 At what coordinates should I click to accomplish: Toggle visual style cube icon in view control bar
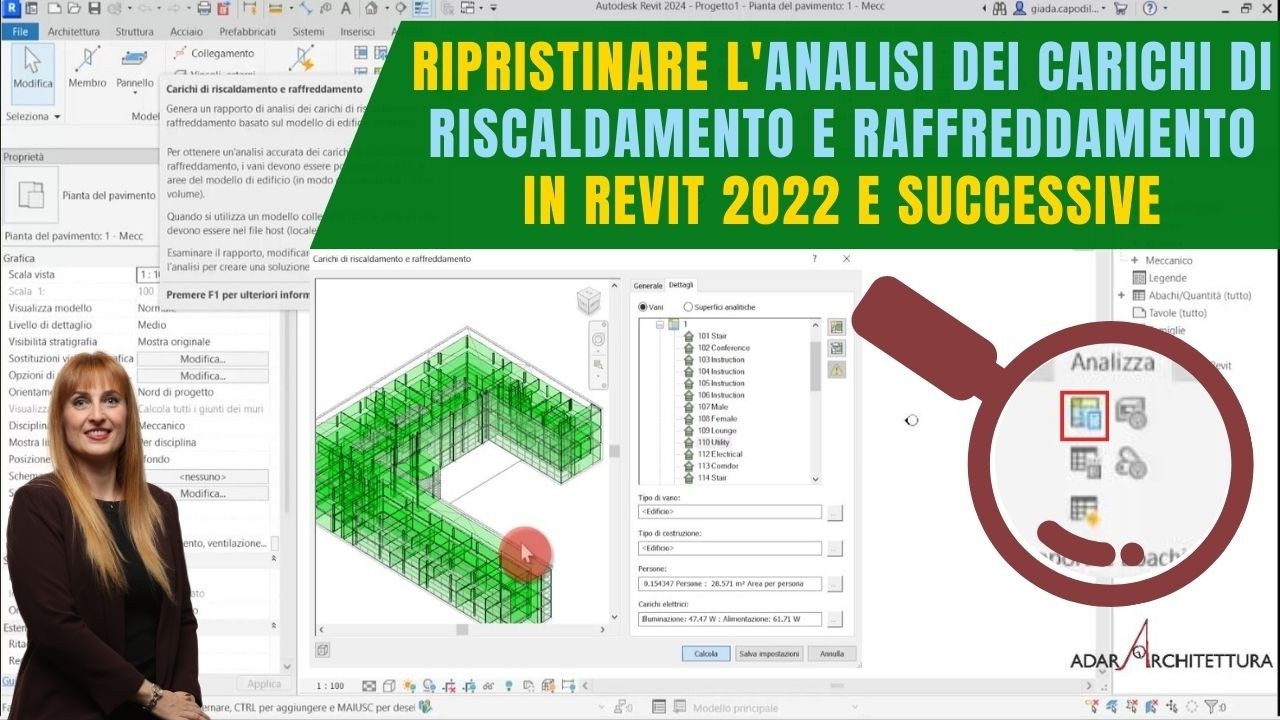point(388,686)
